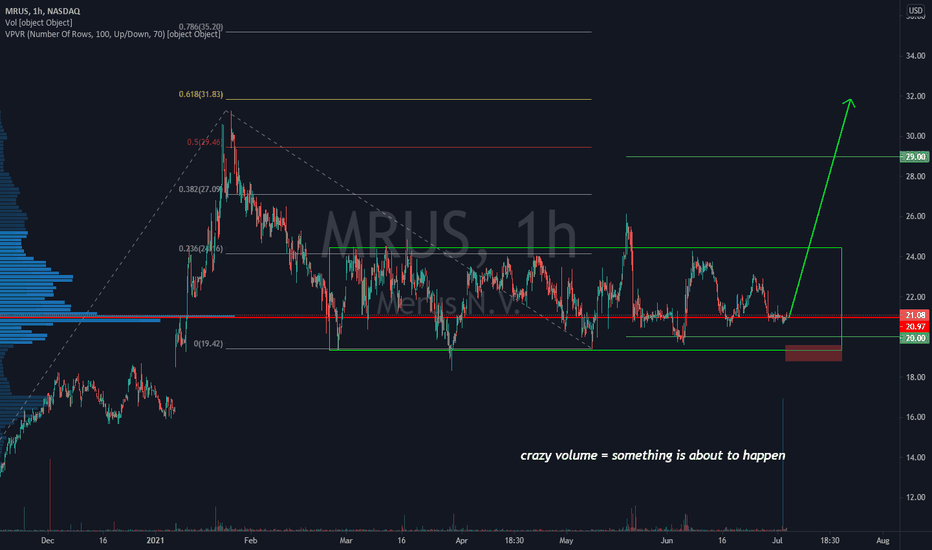Click the Feb date axis label
Viewport: 932px width, 550px height.
(x=250, y=540)
